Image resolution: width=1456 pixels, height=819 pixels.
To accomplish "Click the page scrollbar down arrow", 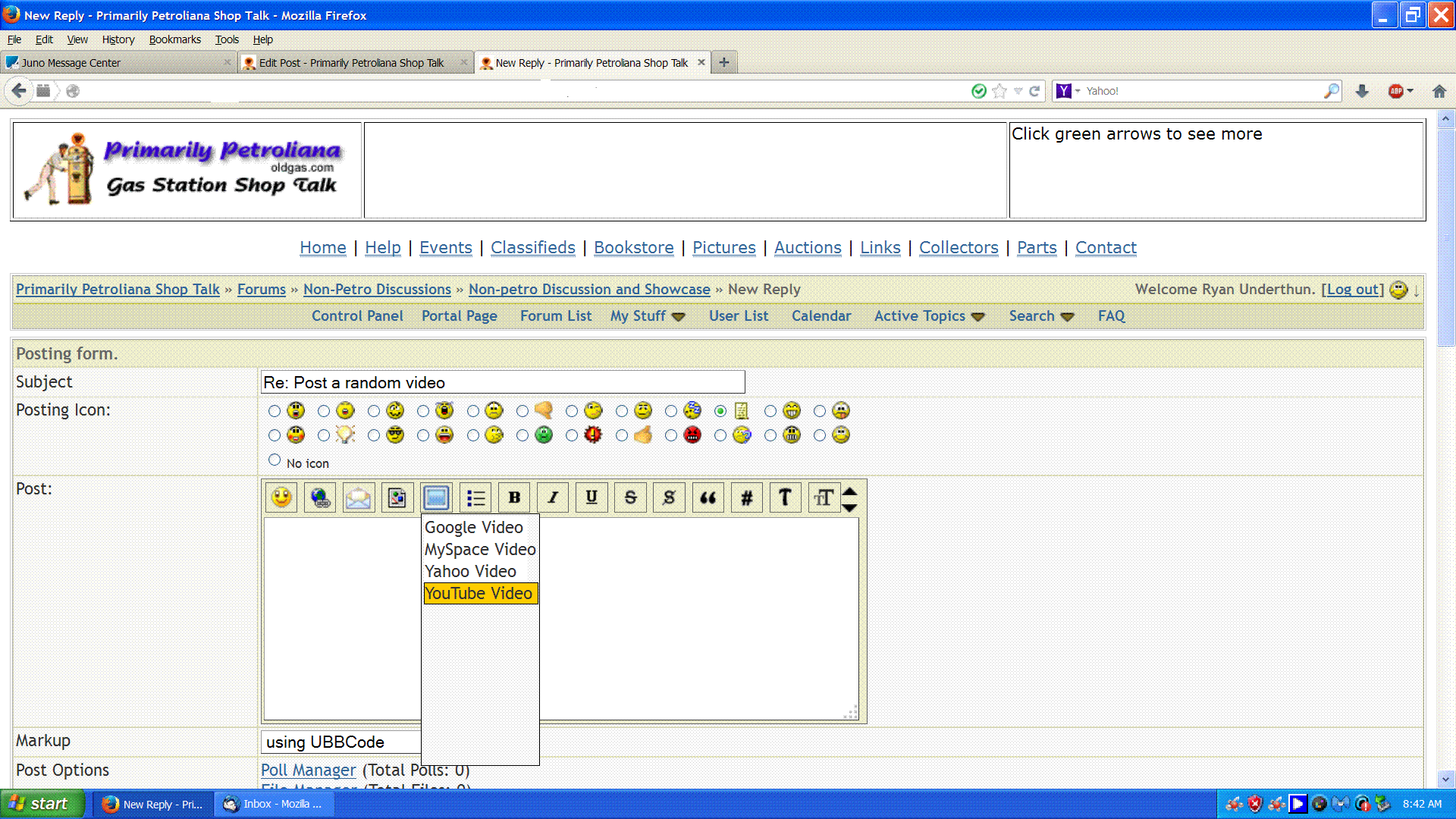I will [x=1446, y=779].
